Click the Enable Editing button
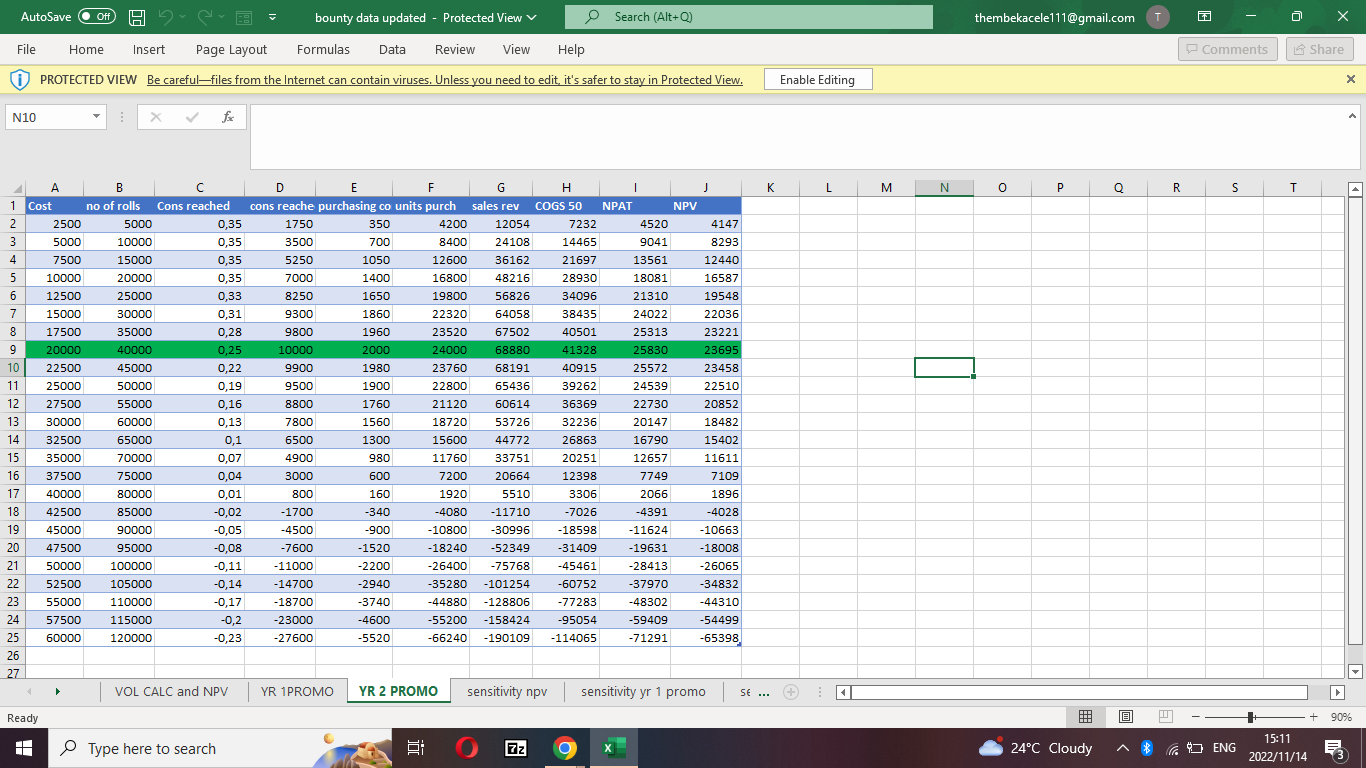The image size is (1366, 768). click(x=817, y=80)
